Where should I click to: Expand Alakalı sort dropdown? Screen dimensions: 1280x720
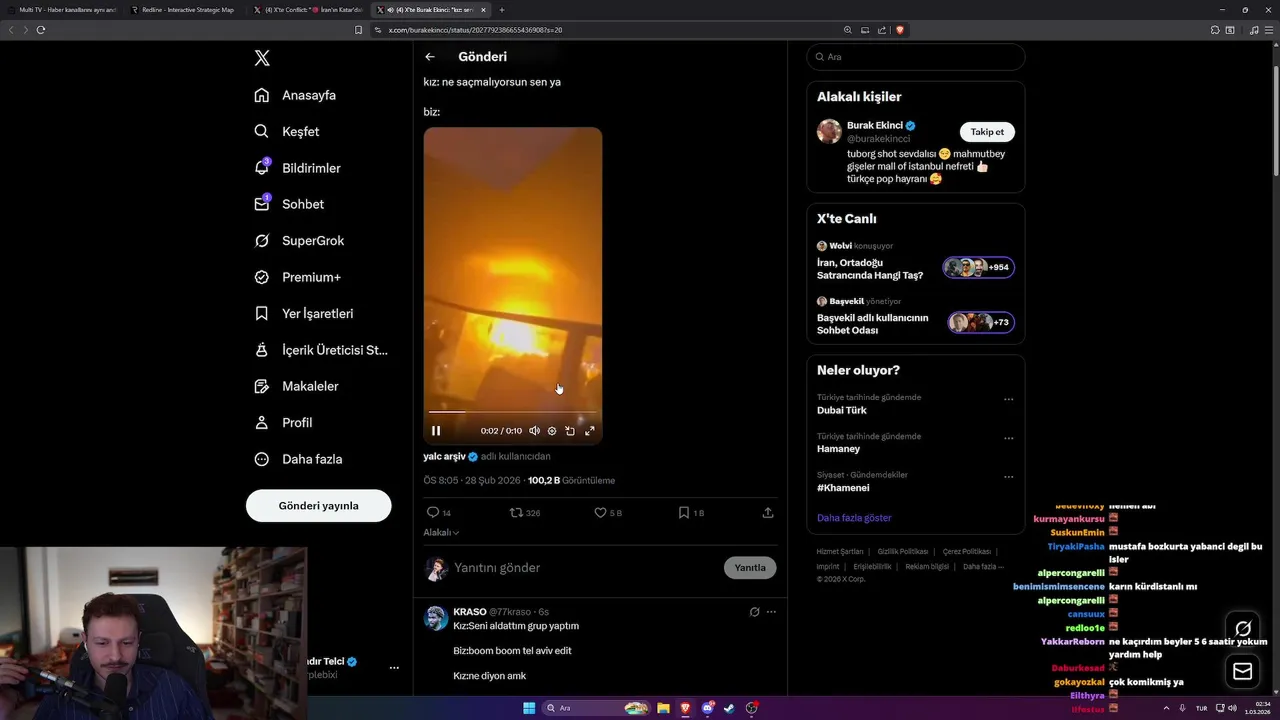441,533
